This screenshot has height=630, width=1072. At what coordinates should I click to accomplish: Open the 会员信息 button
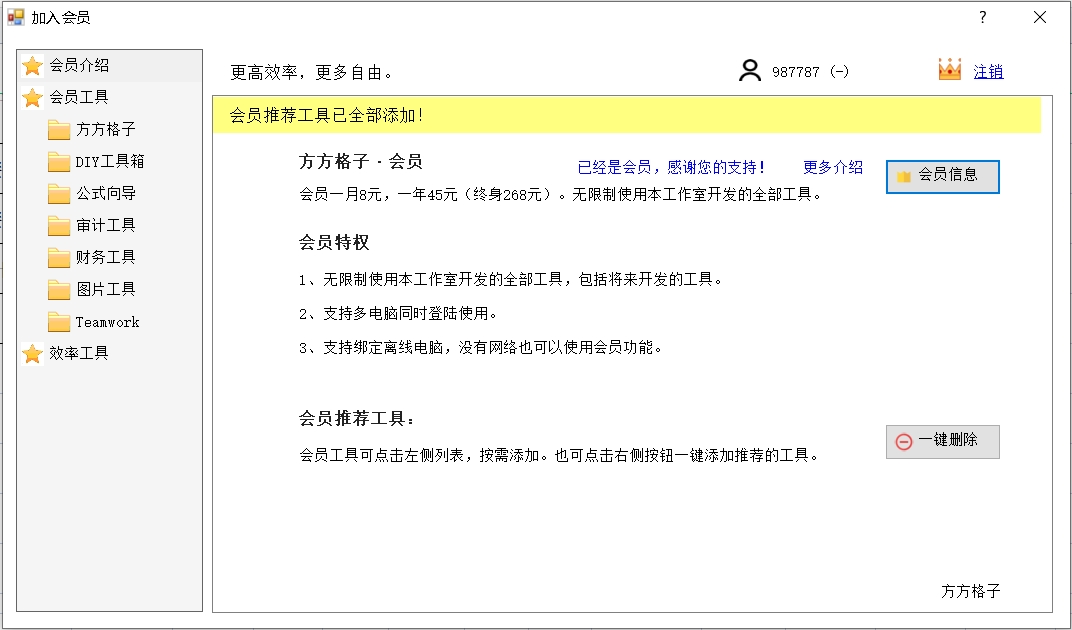click(942, 176)
